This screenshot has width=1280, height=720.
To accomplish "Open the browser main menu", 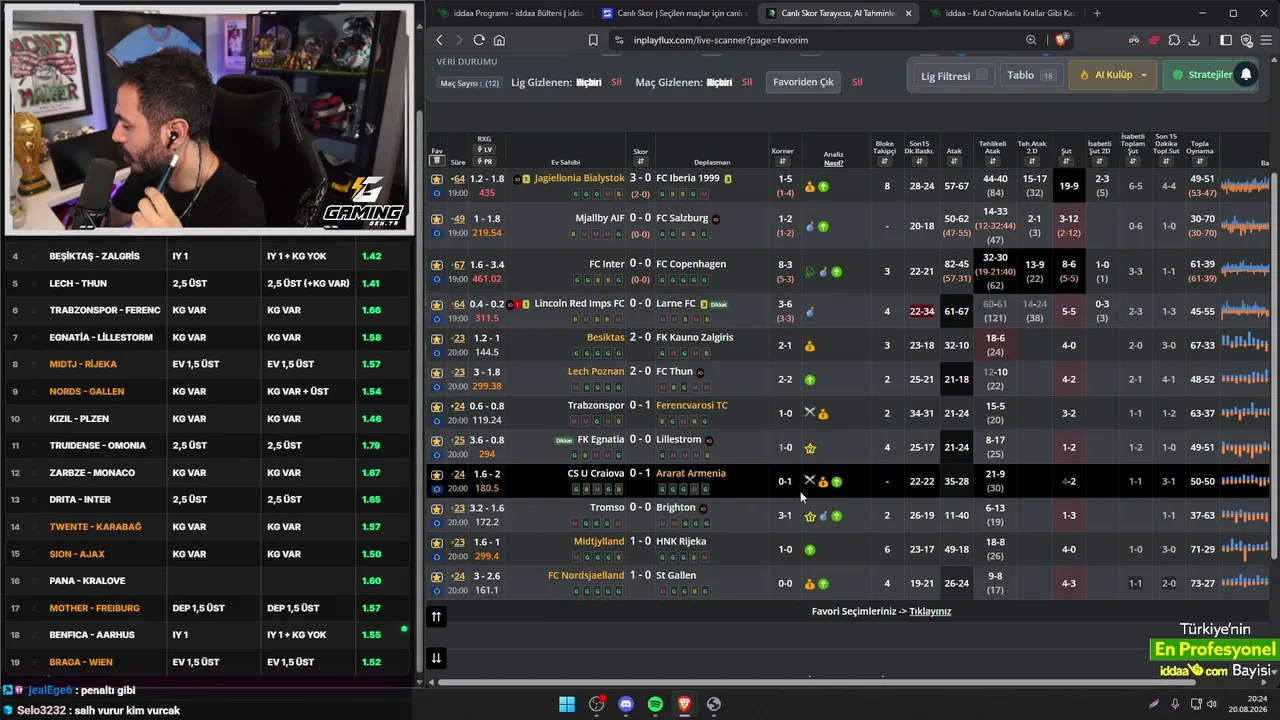I will point(1265,40).
